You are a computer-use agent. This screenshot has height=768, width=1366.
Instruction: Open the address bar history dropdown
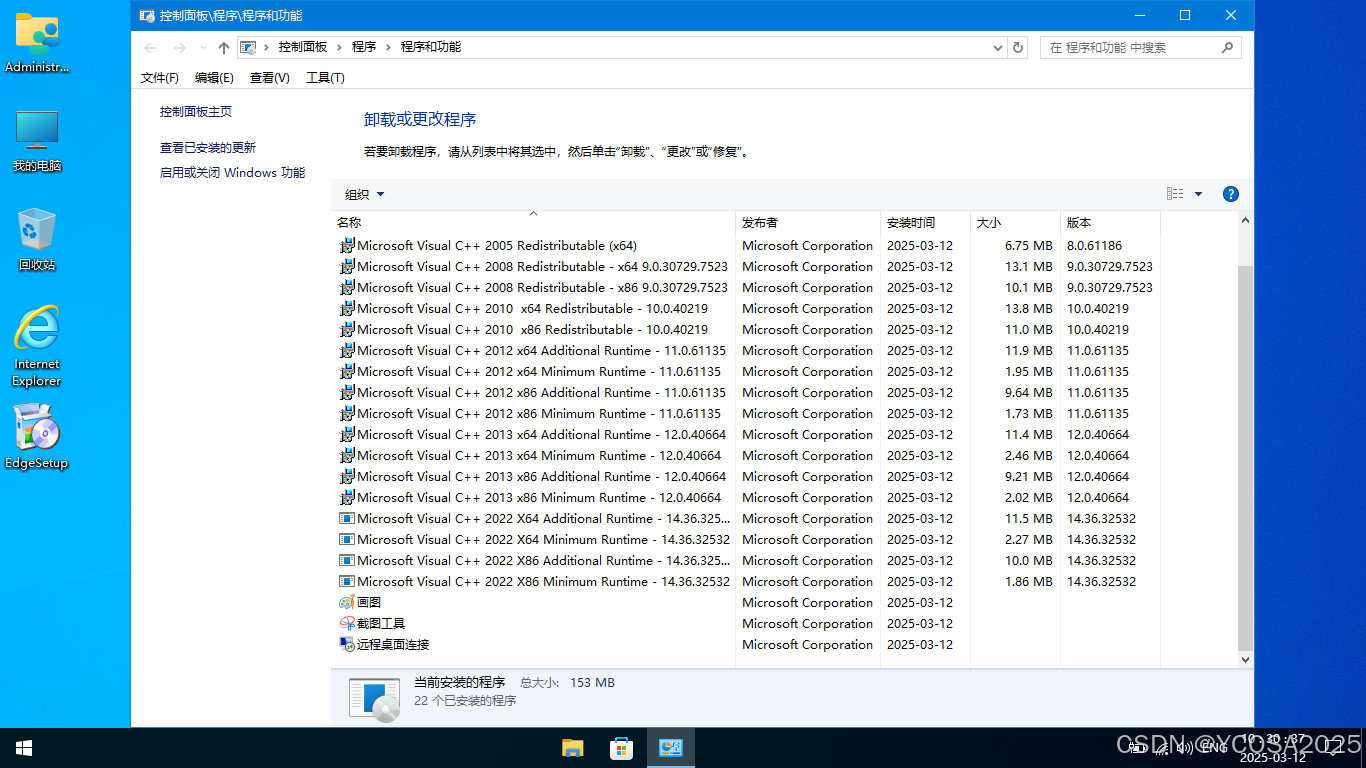click(997, 47)
